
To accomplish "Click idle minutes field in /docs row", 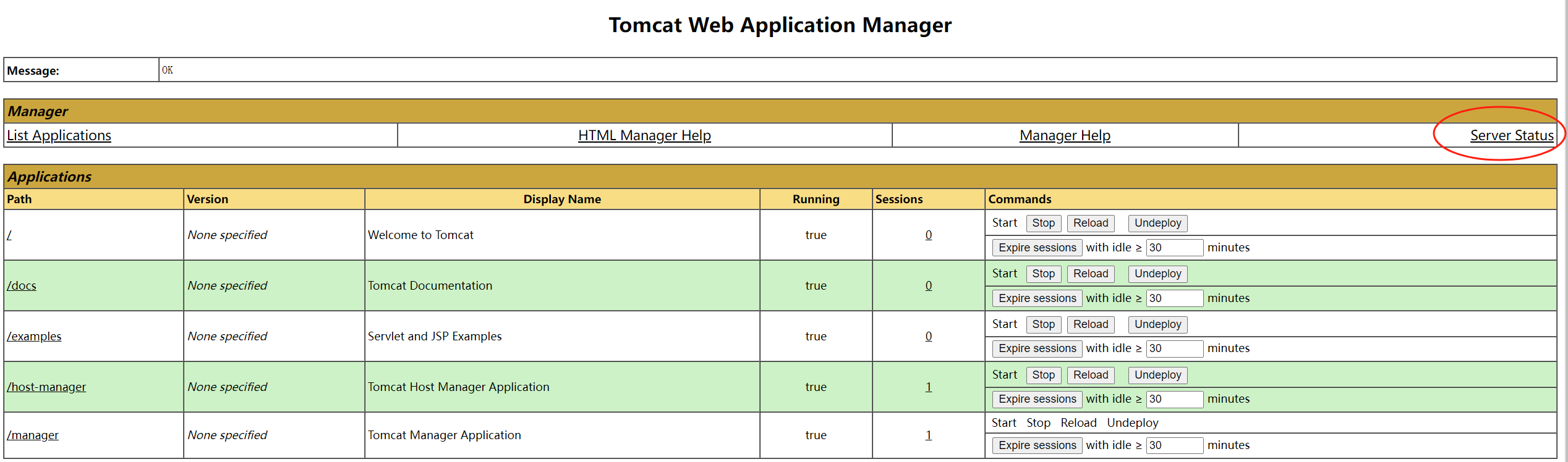I will coord(1175,298).
